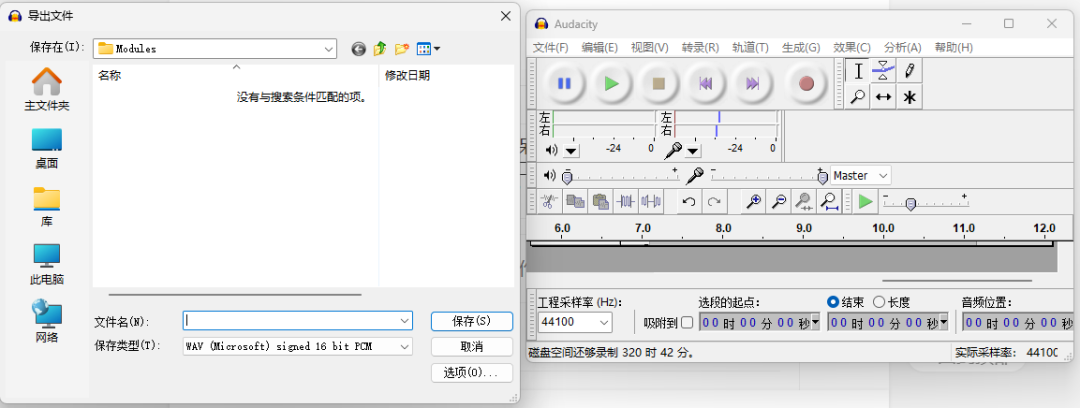
Task: Click the input volume slider handle
Action: 822,178
